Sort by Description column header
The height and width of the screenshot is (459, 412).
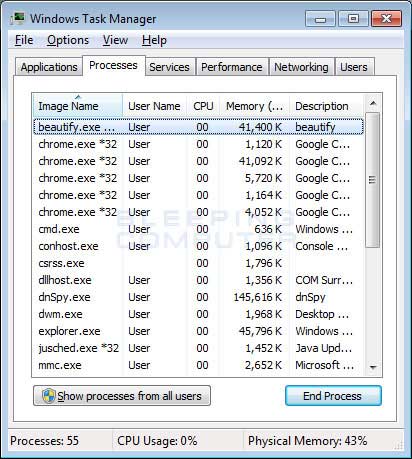(326, 106)
